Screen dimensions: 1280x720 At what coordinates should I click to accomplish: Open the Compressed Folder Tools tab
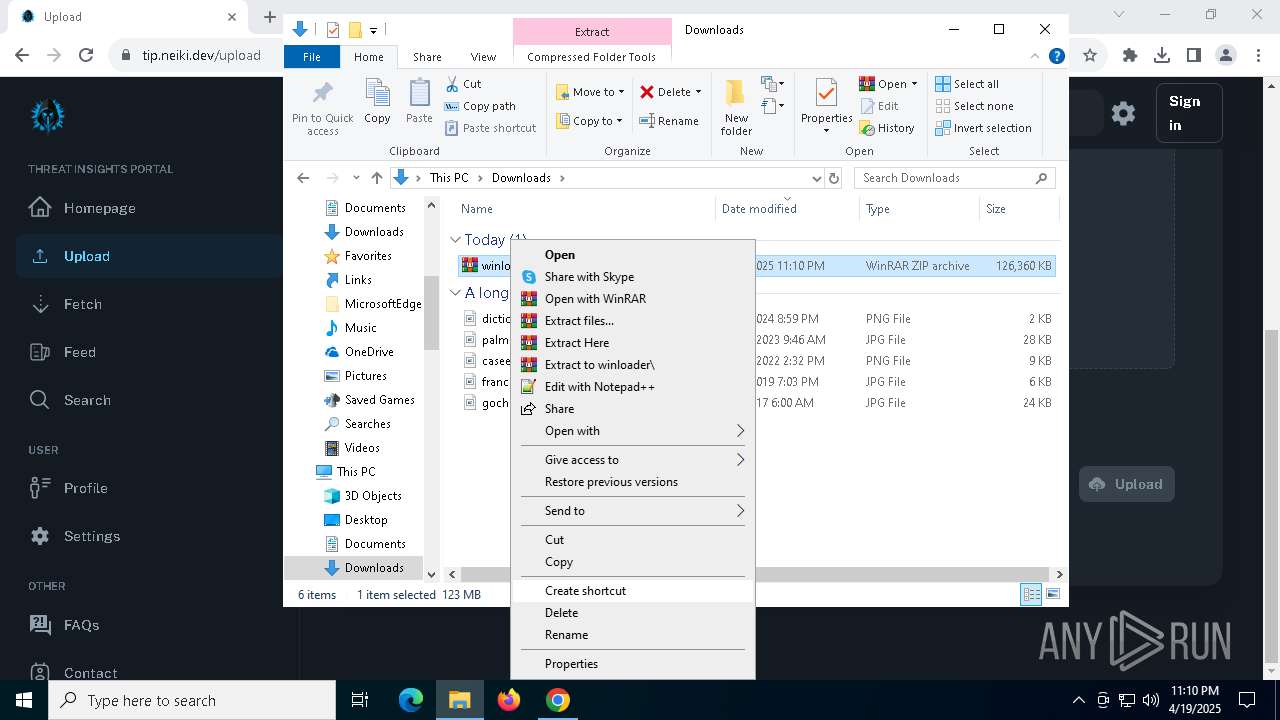[x=591, y=57]
